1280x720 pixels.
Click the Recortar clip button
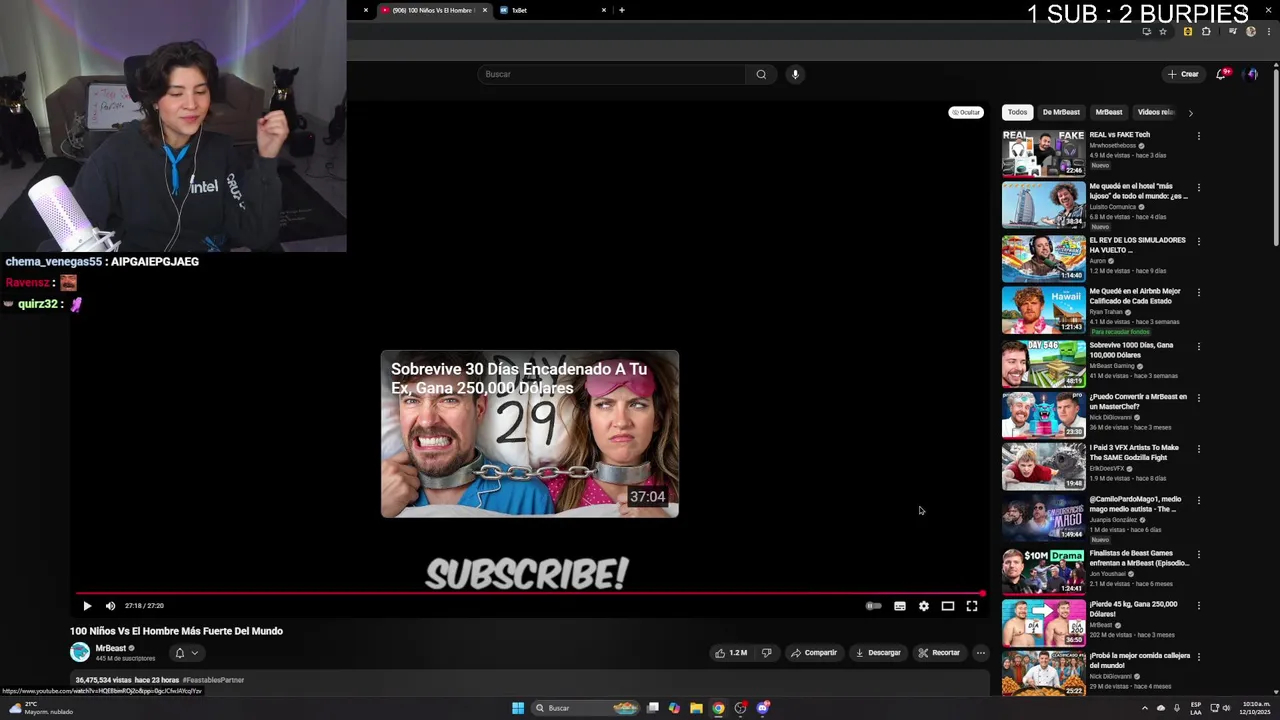(939, 653)
